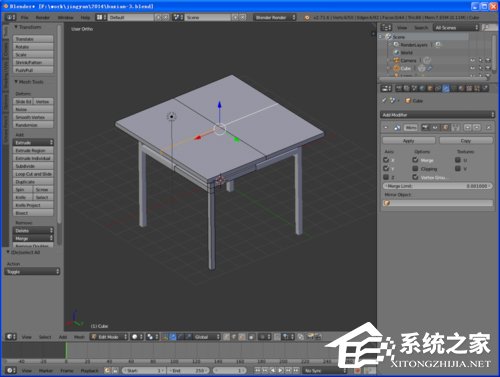This screenshot has width=500, height=377.
Task: Click the Scene icon in the outliner
Action: coord(388,37)
